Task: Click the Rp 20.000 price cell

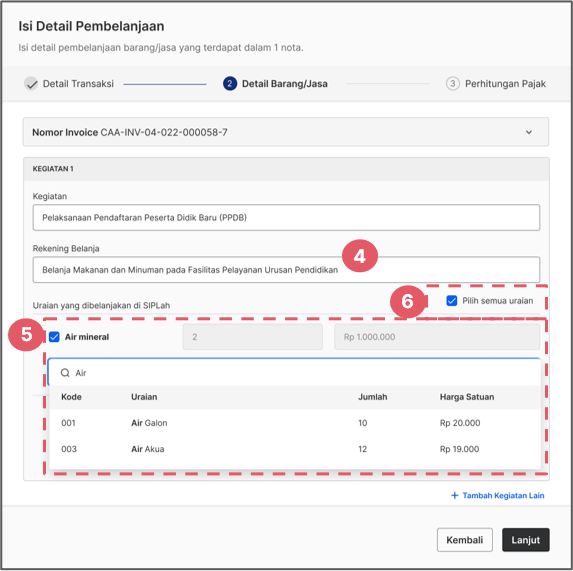Action: pyautogui.click(x=460, y=423)
